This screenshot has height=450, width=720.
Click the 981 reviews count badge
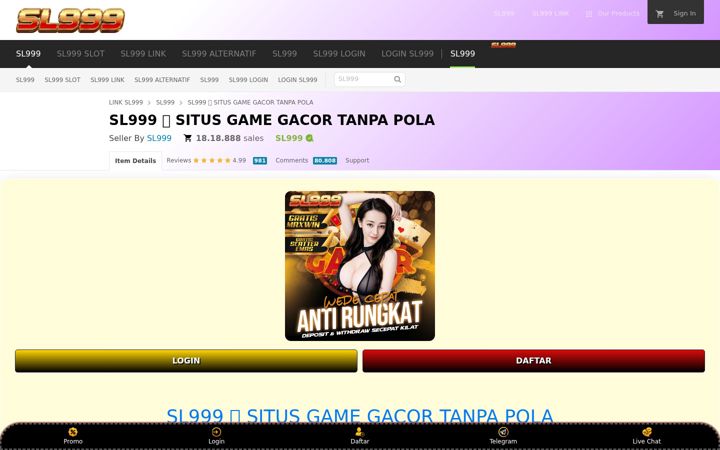(x=260, y=161)
